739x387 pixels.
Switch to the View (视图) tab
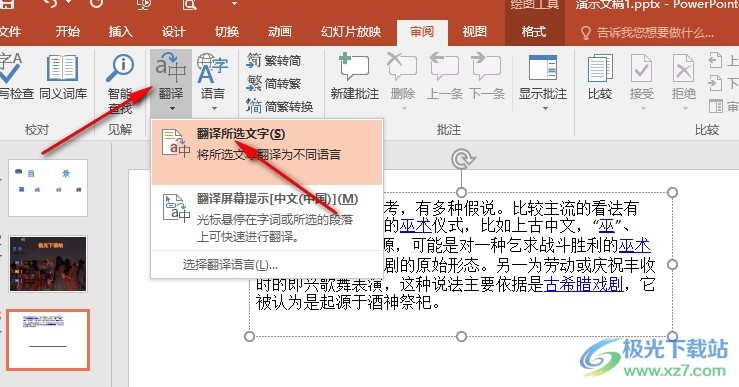click(474, 32)
